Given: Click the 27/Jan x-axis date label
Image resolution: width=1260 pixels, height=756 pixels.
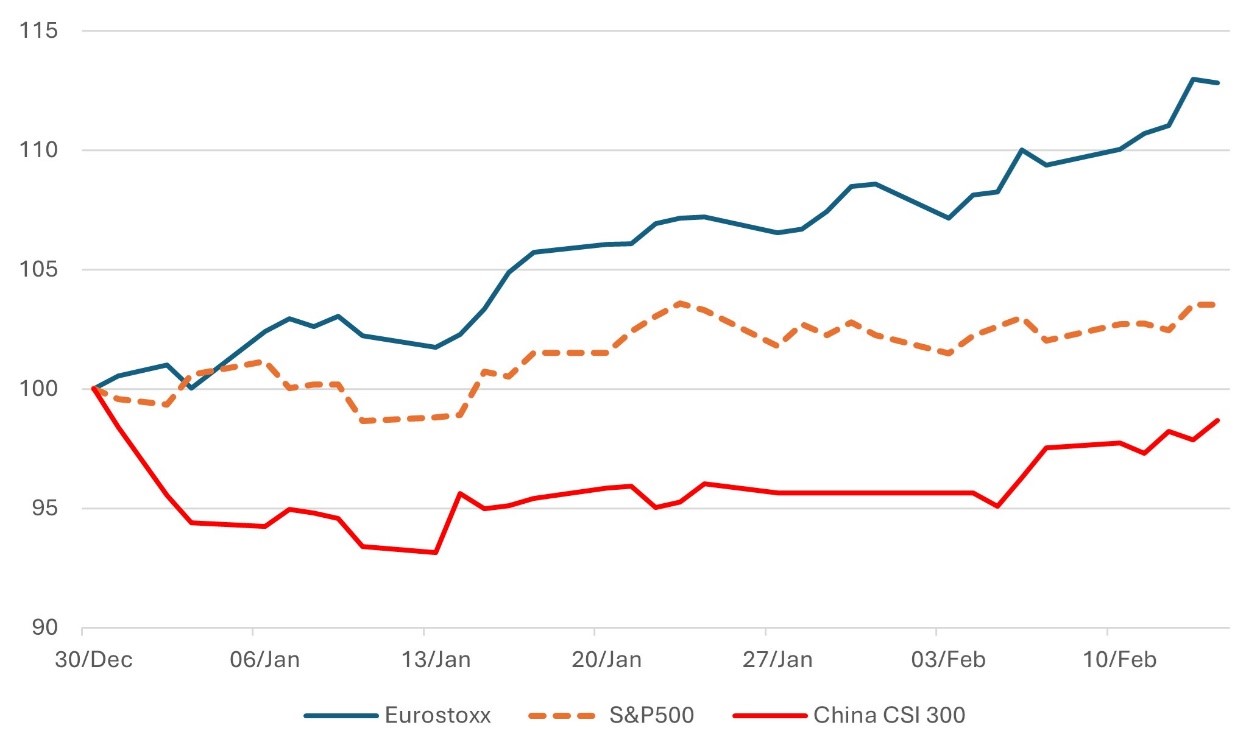Looking at the screenshot, I should click(766, 660).
